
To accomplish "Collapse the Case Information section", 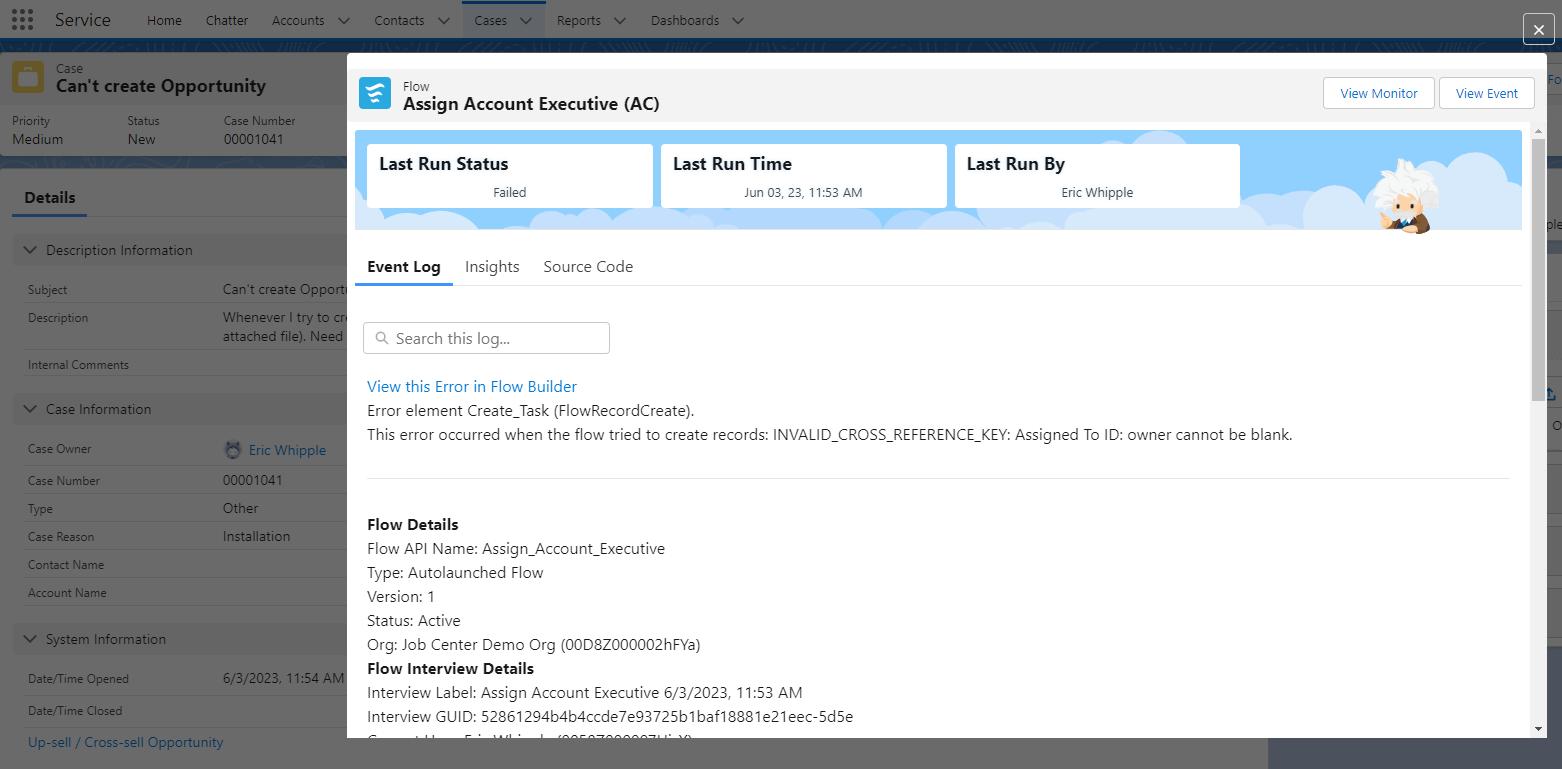I will coord(30,409).
